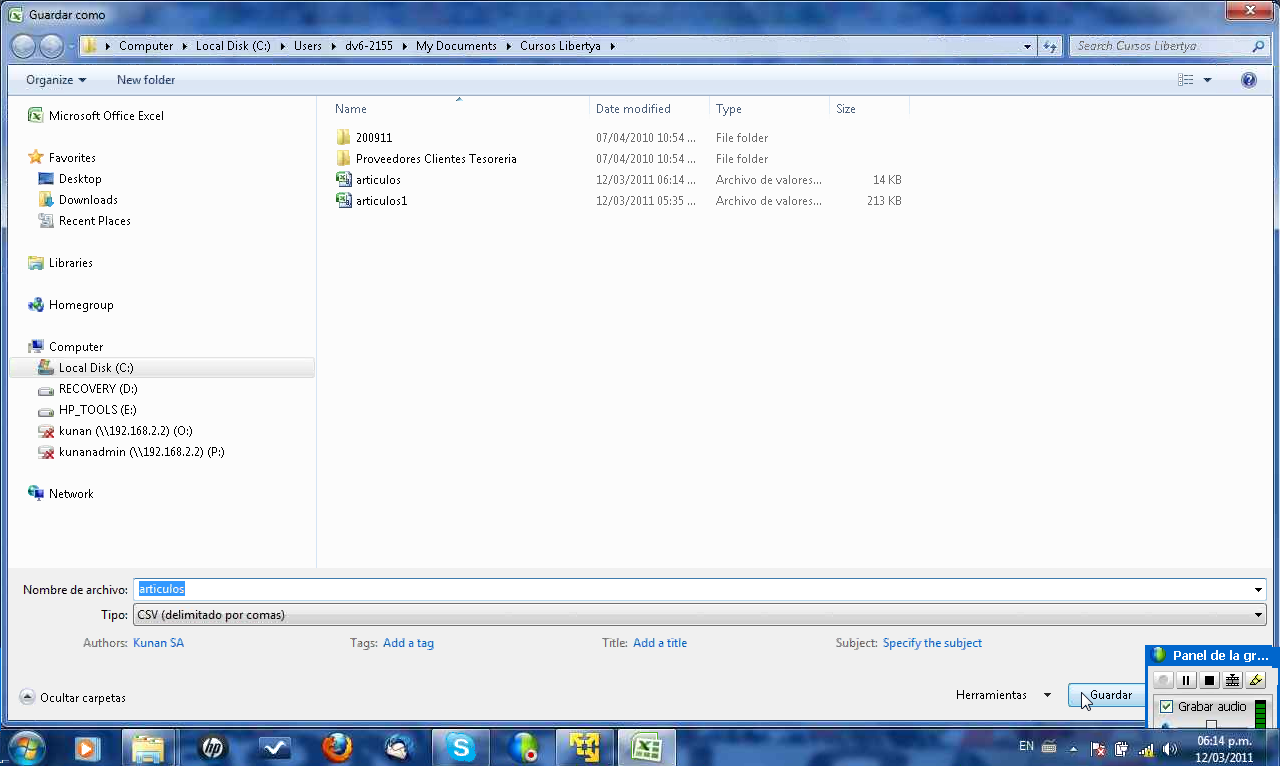This screenshot has height=766, width=1280.
Task: Click the Add a title link
Action: [660, 643]
